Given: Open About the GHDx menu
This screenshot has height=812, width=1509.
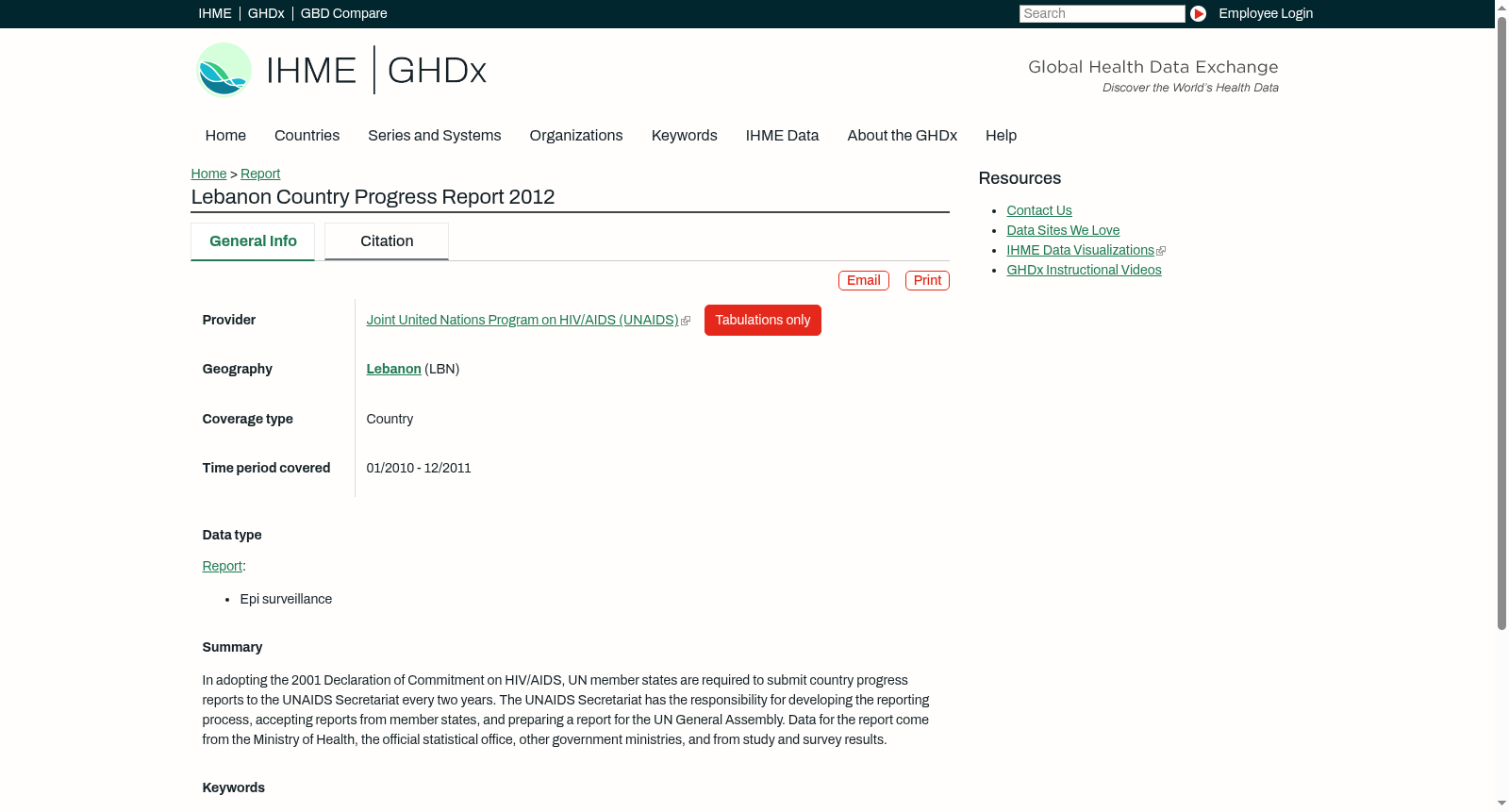Looking at the screenshot, I should pos(903,136).
